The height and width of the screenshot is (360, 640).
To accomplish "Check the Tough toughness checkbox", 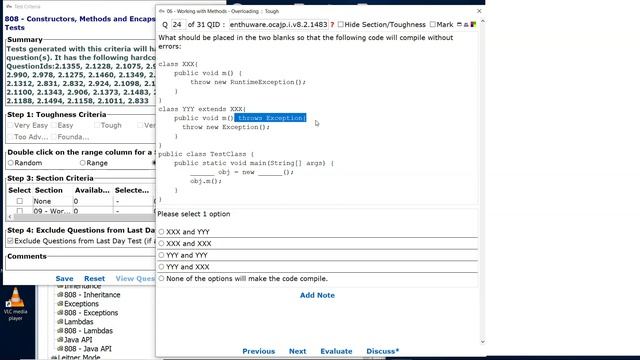I will pyautogui.click(x=97, y=125).
